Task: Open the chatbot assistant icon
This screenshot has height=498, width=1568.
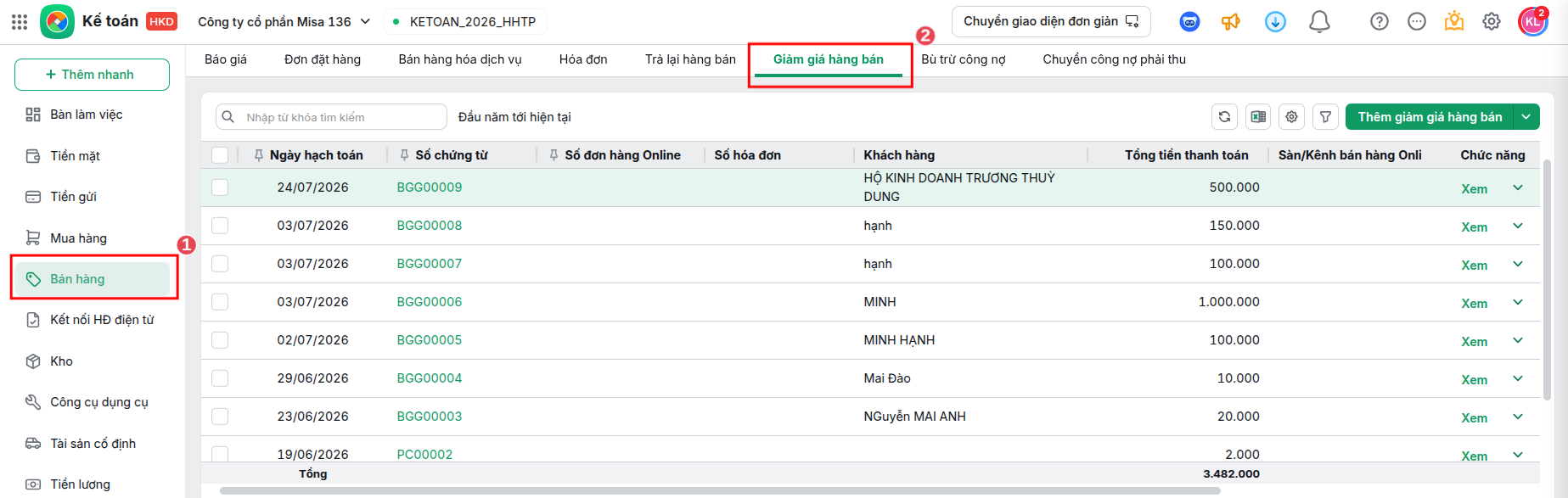Action: (x=1190, y=22)
